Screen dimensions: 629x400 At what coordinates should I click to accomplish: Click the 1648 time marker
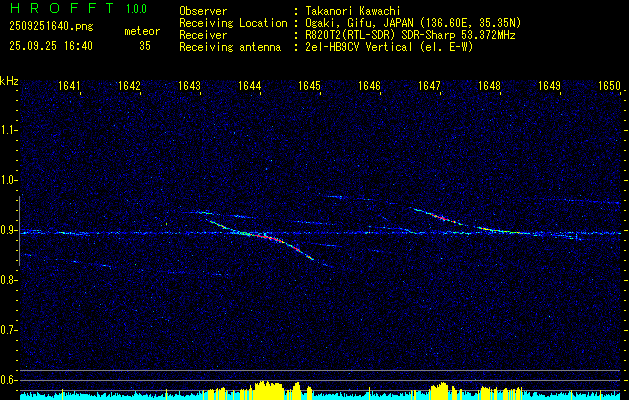[490, 86]
